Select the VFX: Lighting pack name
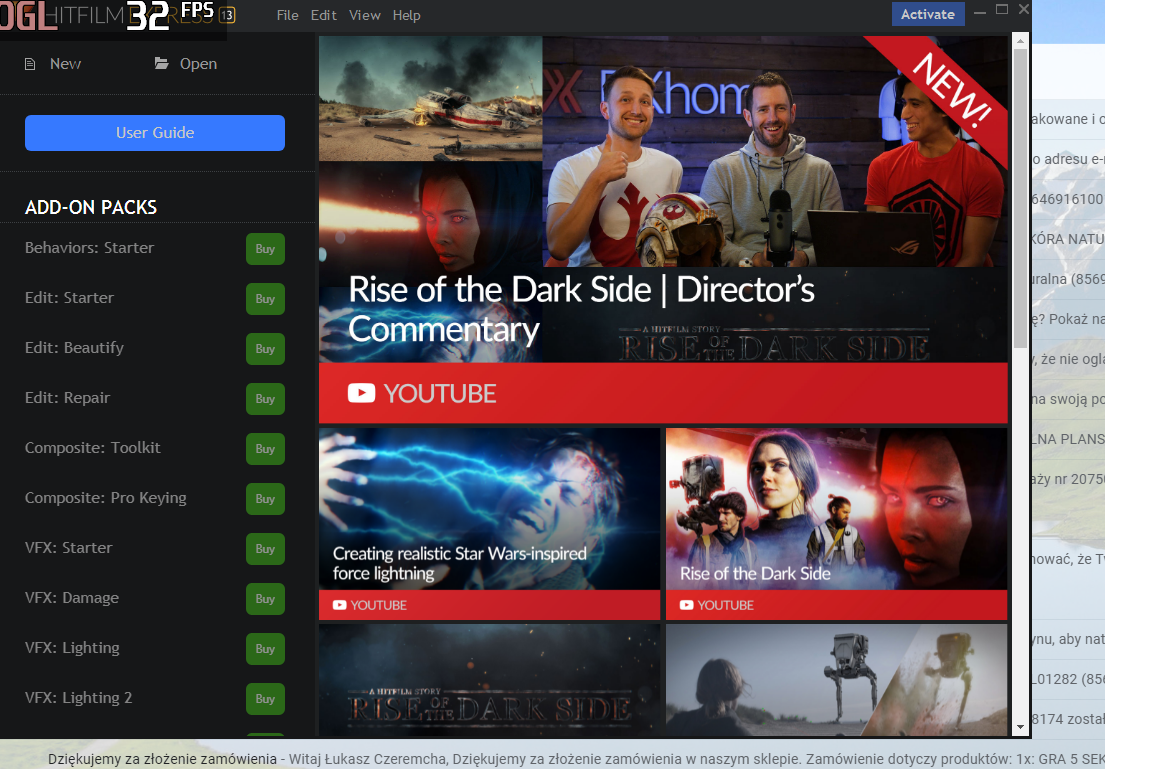 tap(72, 647)
